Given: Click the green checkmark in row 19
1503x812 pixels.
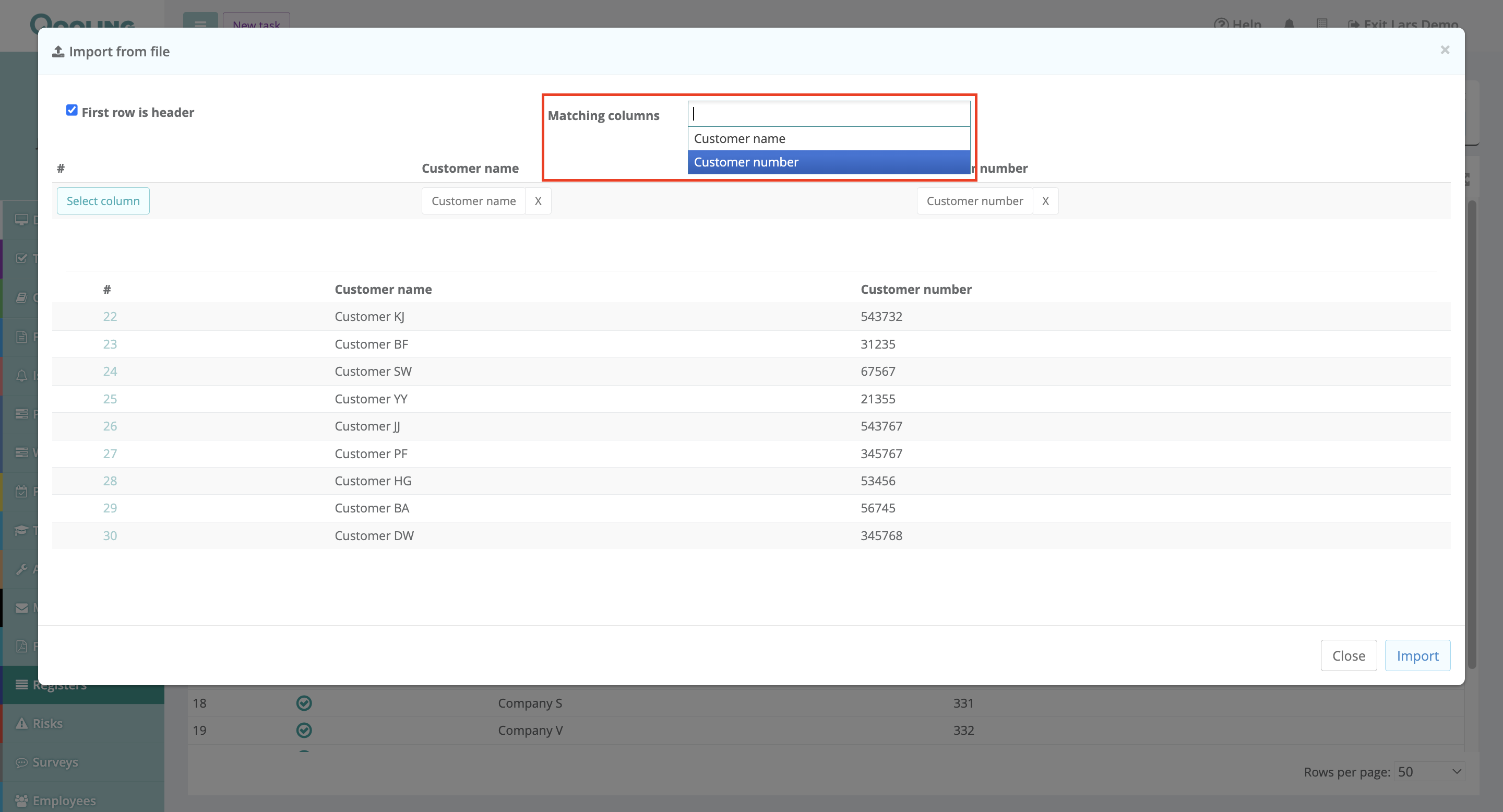Looking at the screenshot, I should click(x=304, y=730).
